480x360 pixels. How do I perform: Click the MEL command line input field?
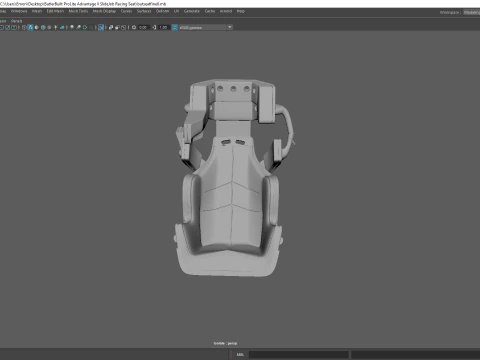click(x=299, y=354)
